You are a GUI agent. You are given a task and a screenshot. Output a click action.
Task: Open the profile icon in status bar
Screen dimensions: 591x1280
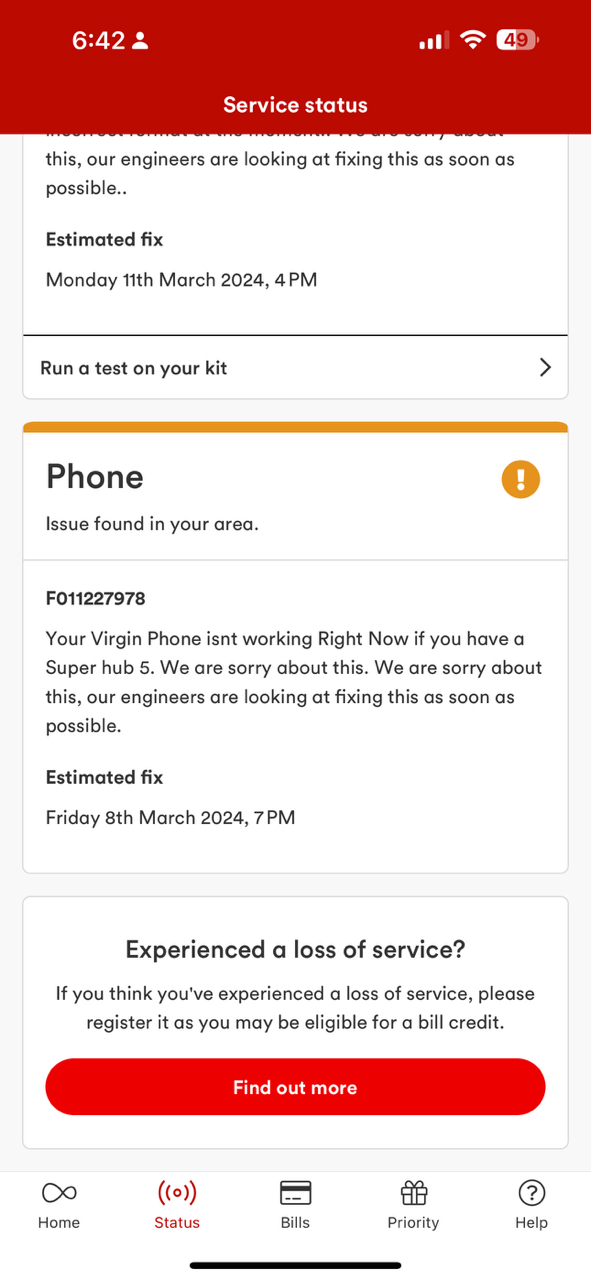[x=139, y=40]
